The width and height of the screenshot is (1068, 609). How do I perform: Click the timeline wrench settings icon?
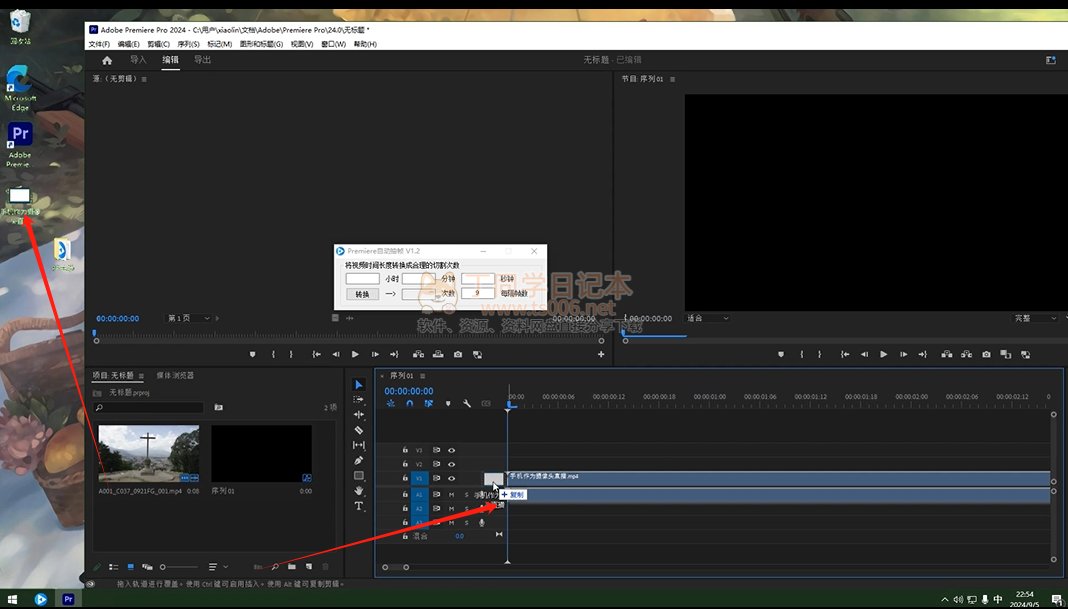(466, 404)
